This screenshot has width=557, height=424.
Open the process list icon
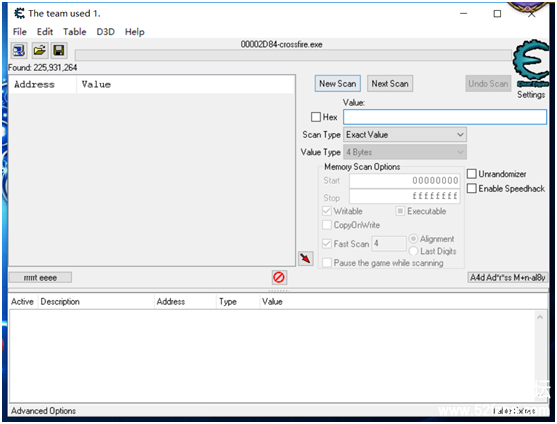(x=18, y=51)
